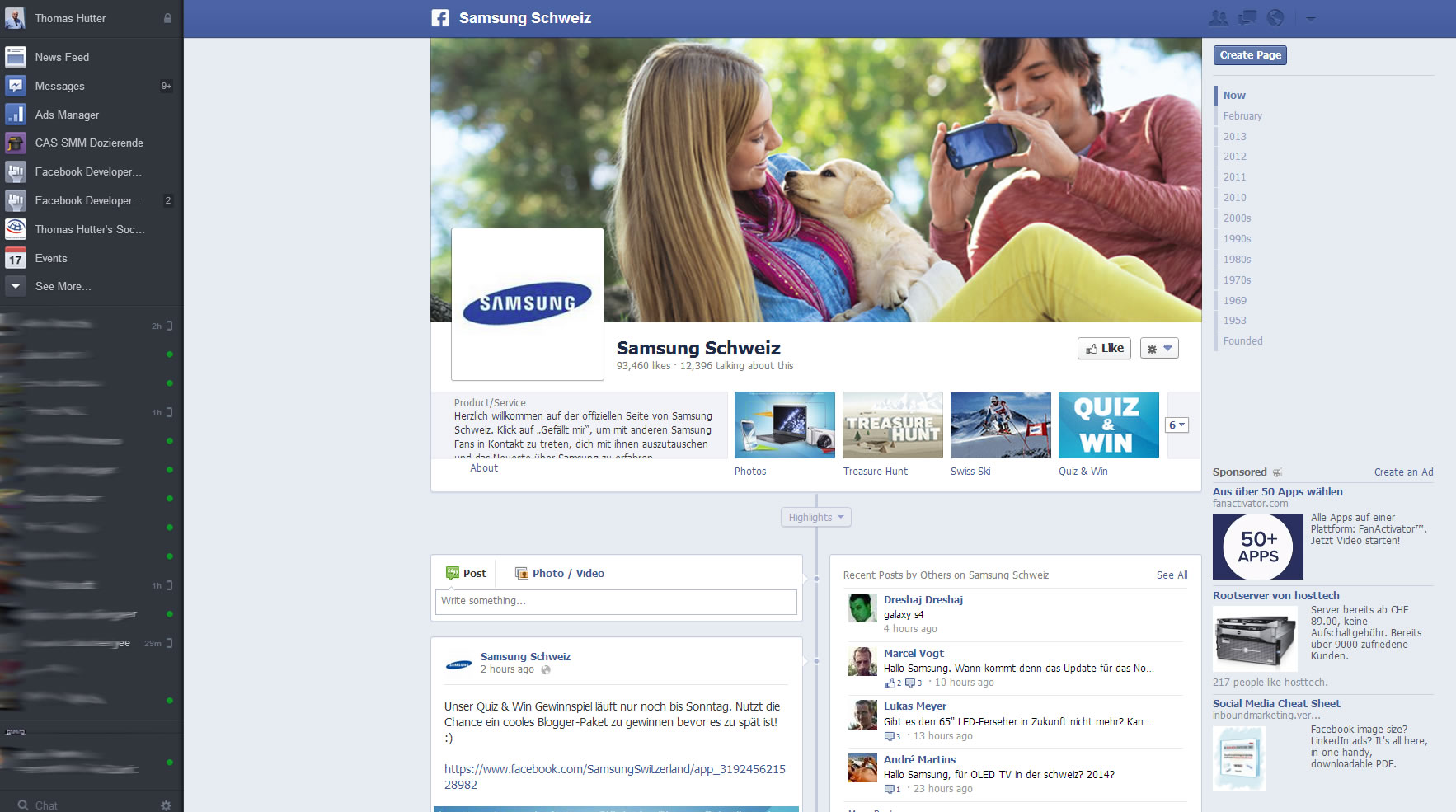The image size is (1456, 812).
Task: Click the lock icon beside Thomas Hutter
Action: (x=167, y=18)
